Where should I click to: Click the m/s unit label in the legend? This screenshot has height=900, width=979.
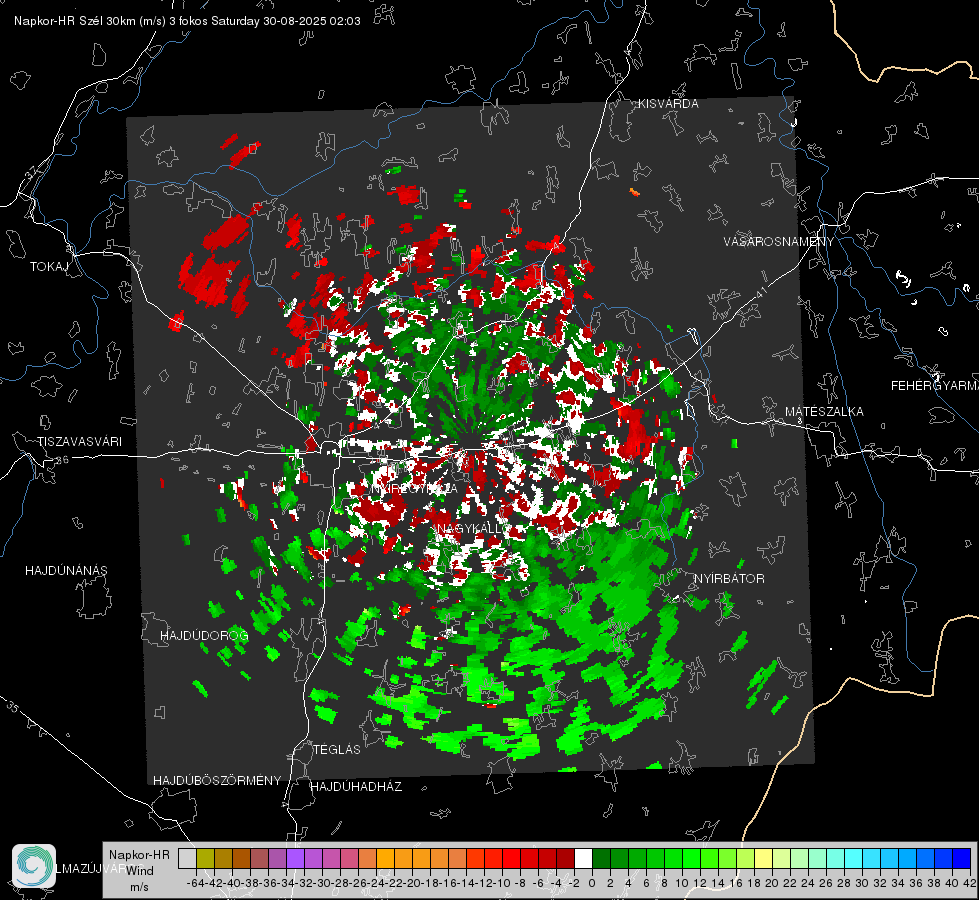point(139,887)
